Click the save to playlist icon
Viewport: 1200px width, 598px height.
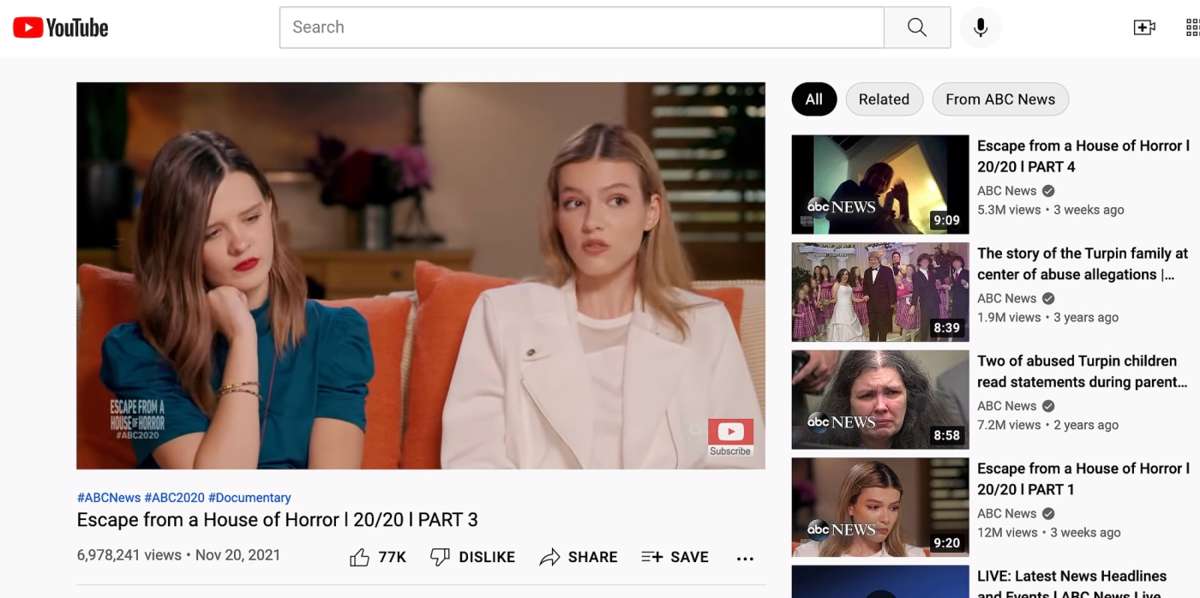[x=652, y=557]
